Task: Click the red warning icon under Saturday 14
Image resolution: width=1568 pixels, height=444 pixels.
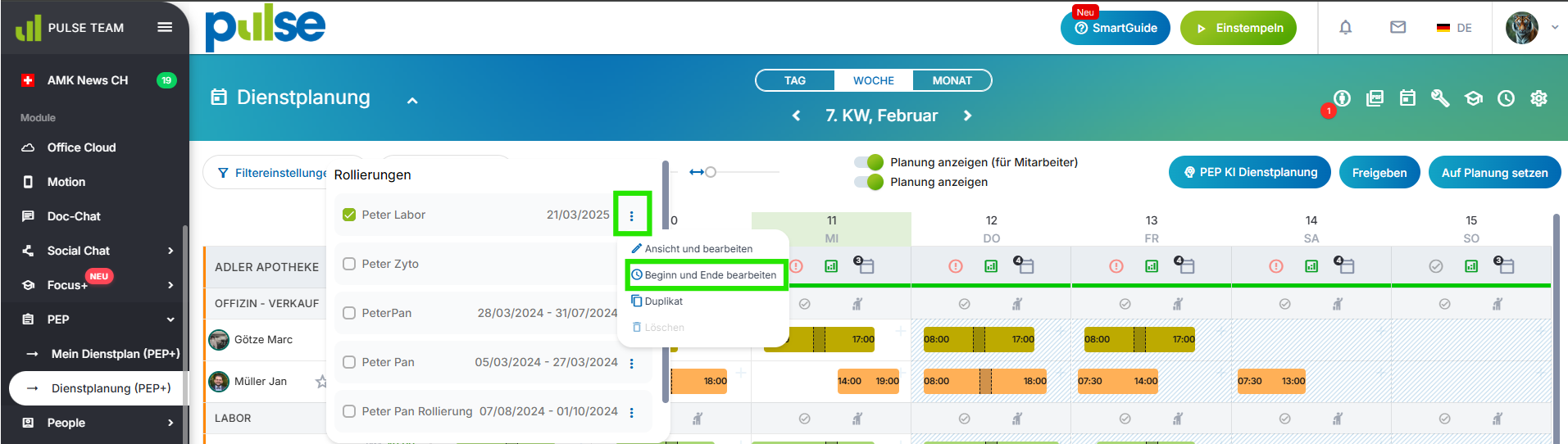Action: click(x=1276, y=266)
